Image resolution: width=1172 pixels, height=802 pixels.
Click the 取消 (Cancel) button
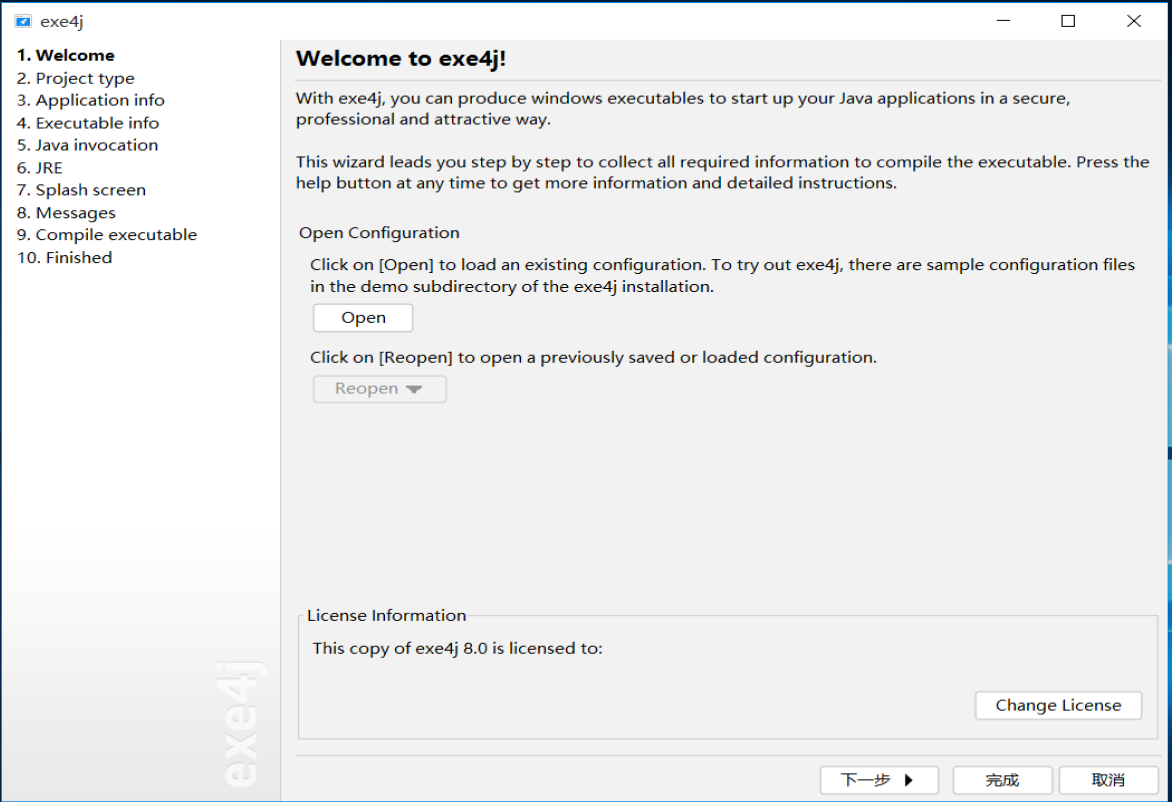(x=1108, y=780)
